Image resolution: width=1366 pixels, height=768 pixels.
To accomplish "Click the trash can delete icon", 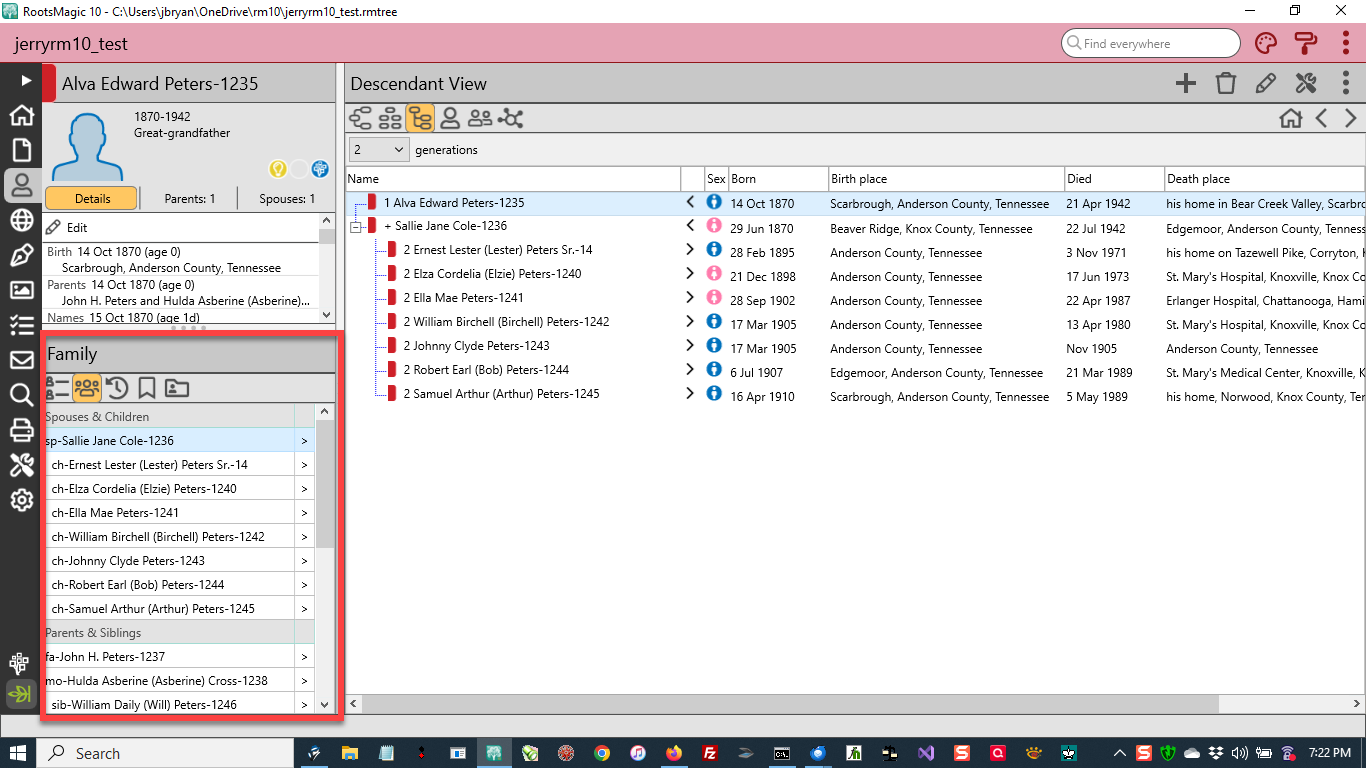I will coord(1226,84).
